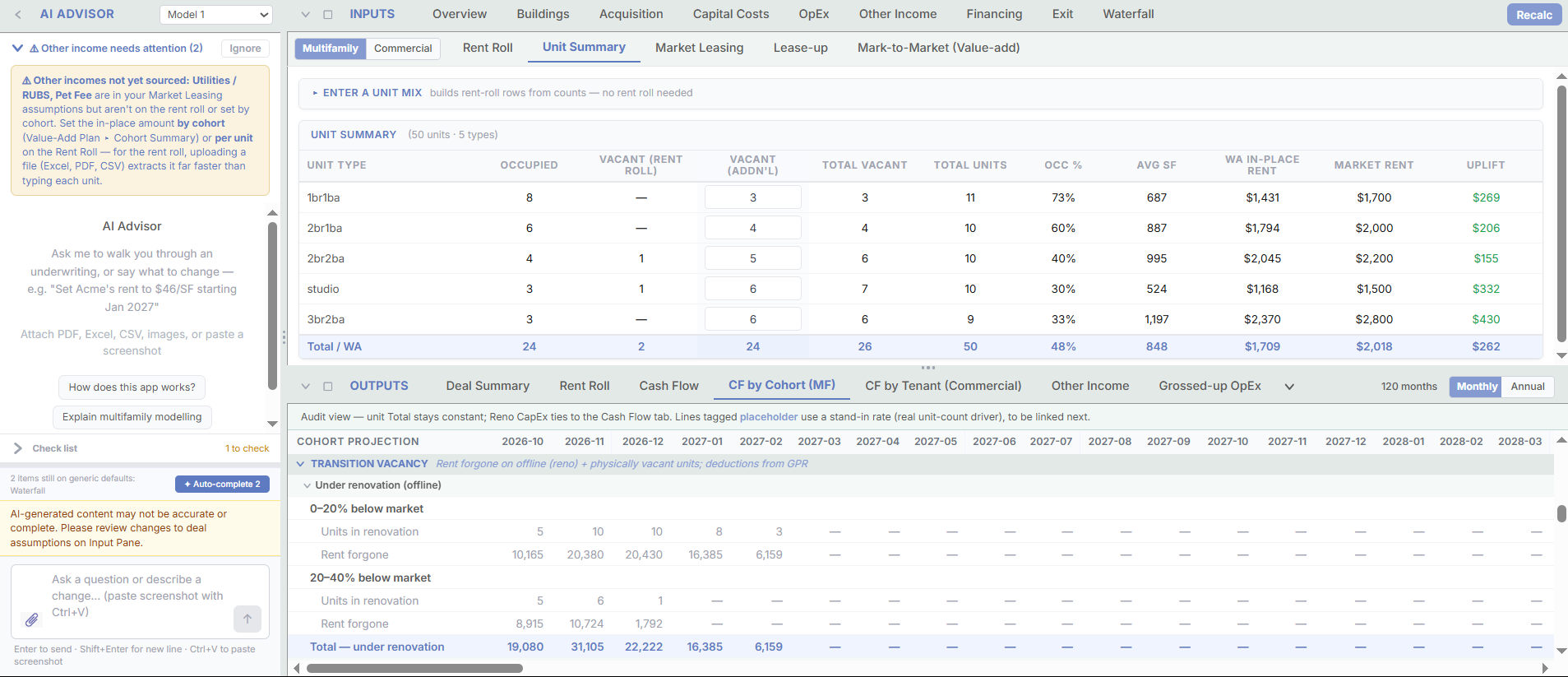Attach a file with the paperclip icon
1568x677 pixels.
[31, 619]
